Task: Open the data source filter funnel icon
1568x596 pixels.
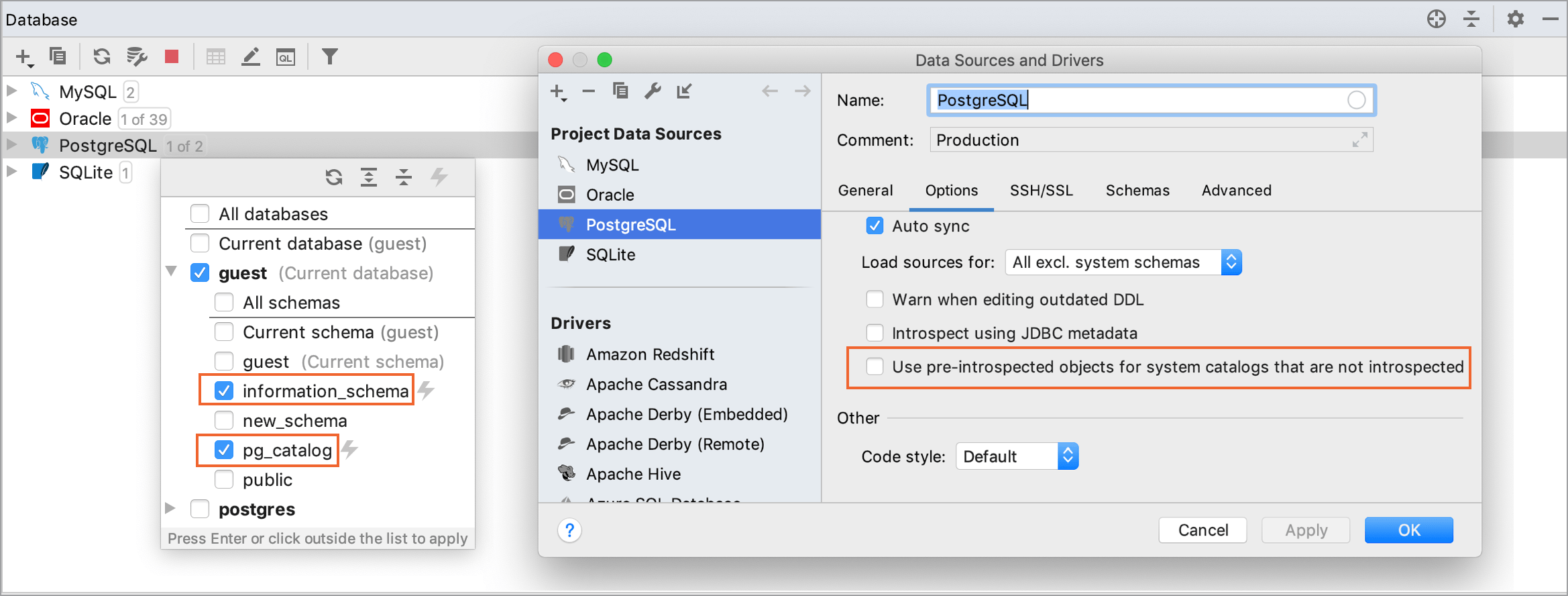Action: point(330,56)
